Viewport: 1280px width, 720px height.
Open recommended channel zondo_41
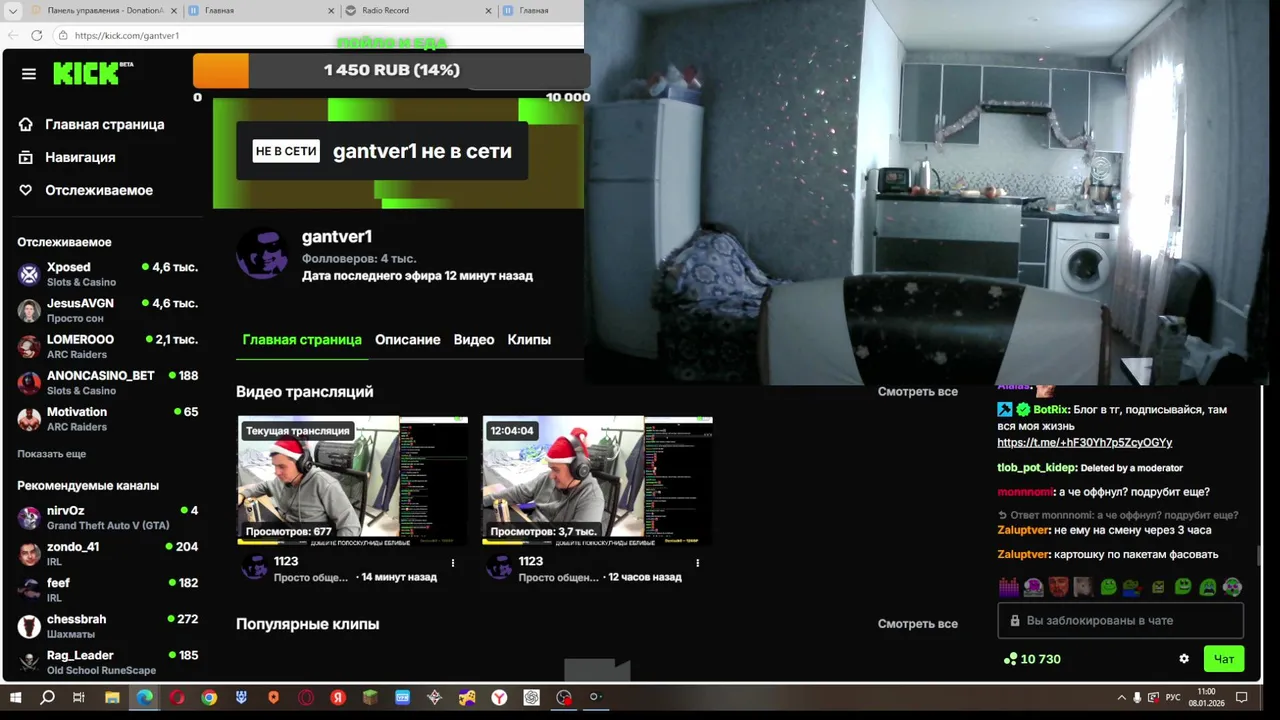coord(107,553)
